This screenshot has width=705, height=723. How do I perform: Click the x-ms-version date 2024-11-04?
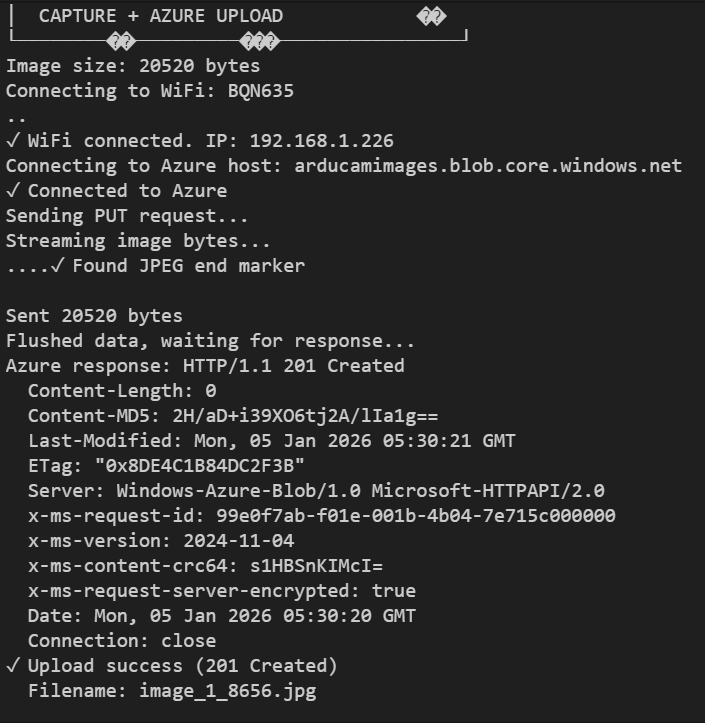(238, 541)
